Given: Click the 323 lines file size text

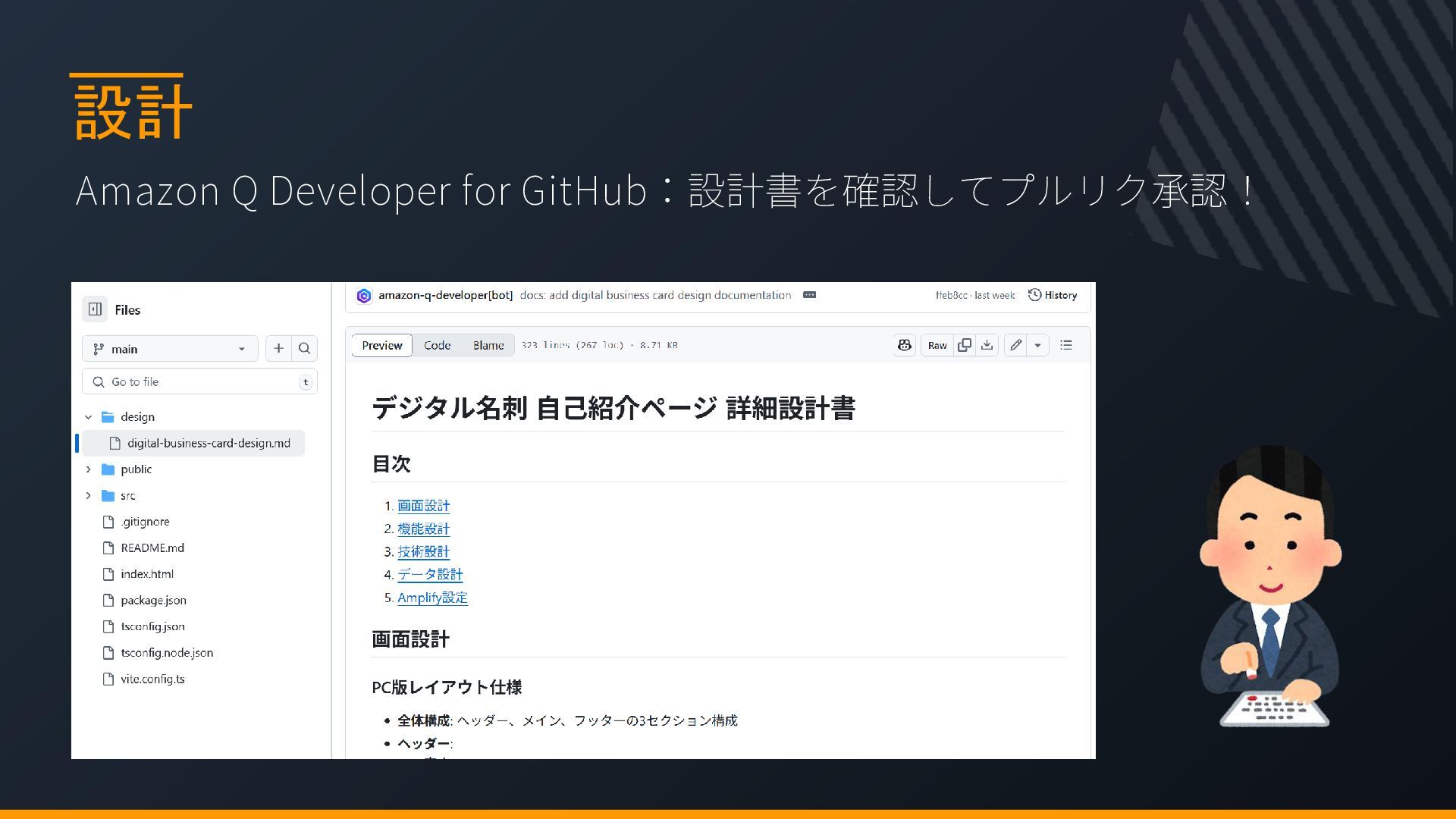Looking at the screenshot, I should [599, 345].
